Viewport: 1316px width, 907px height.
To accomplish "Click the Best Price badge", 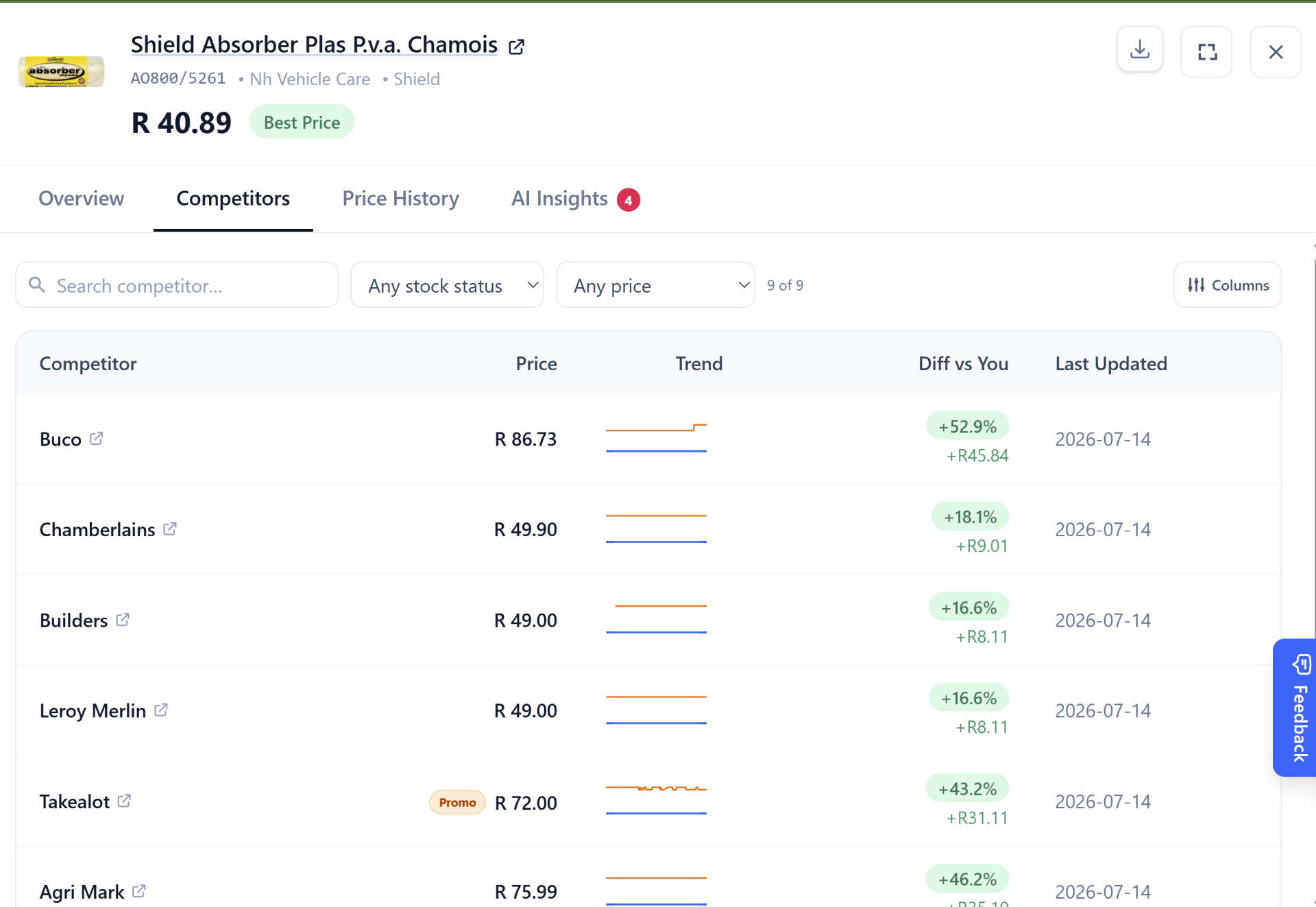I will point(302,122).
